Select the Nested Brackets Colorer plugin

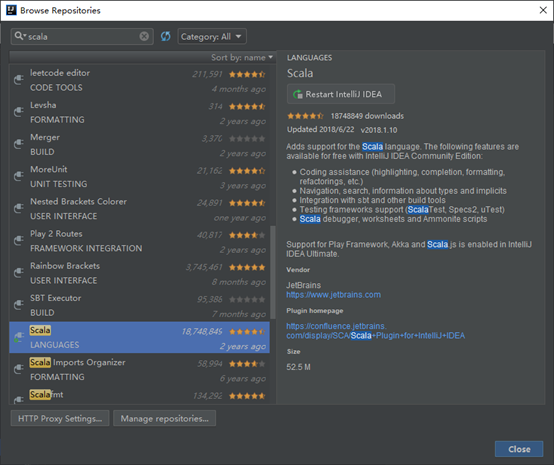pos(140,209)
